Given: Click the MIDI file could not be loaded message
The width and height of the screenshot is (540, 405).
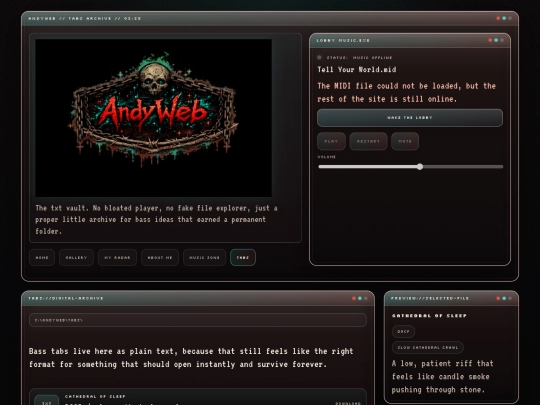Looking at the screenshot, I should (x=406, y=92).
